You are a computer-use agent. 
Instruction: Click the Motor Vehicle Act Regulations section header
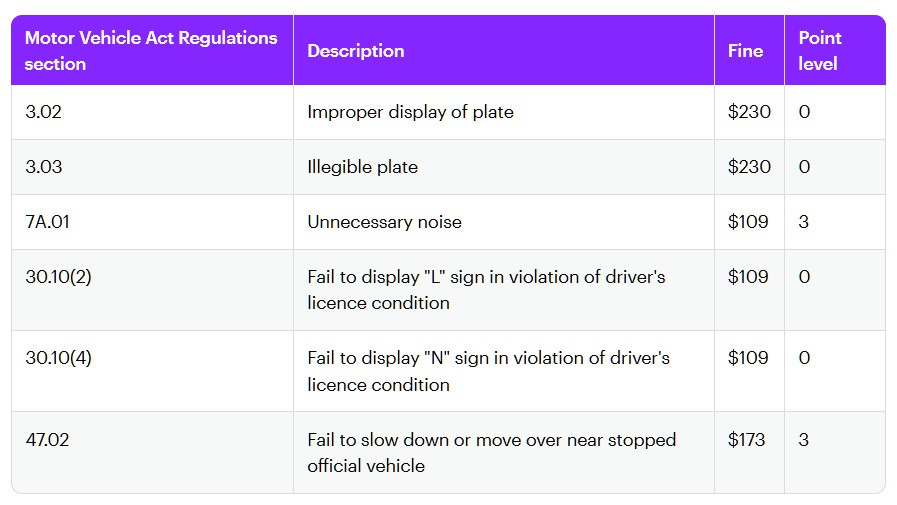(x=151, y=51)
